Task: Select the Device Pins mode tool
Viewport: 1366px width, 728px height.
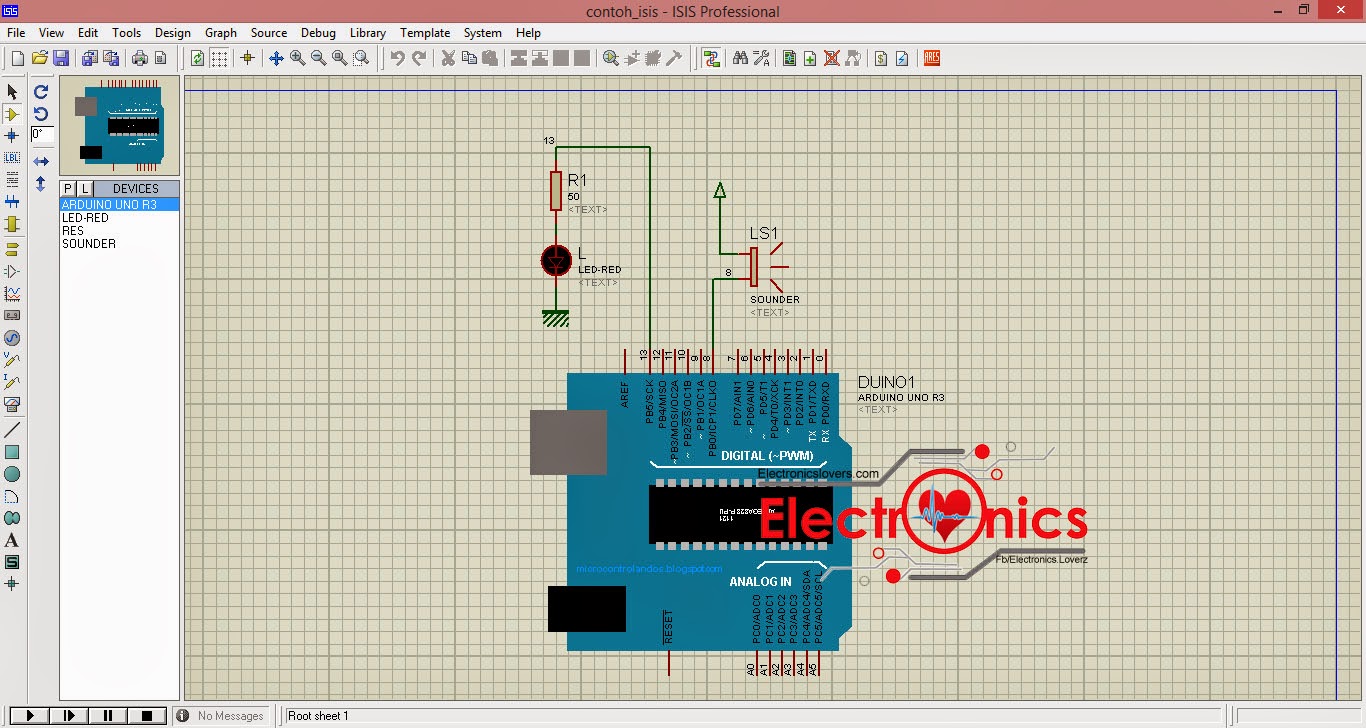Action: click(x=12, y=271)
